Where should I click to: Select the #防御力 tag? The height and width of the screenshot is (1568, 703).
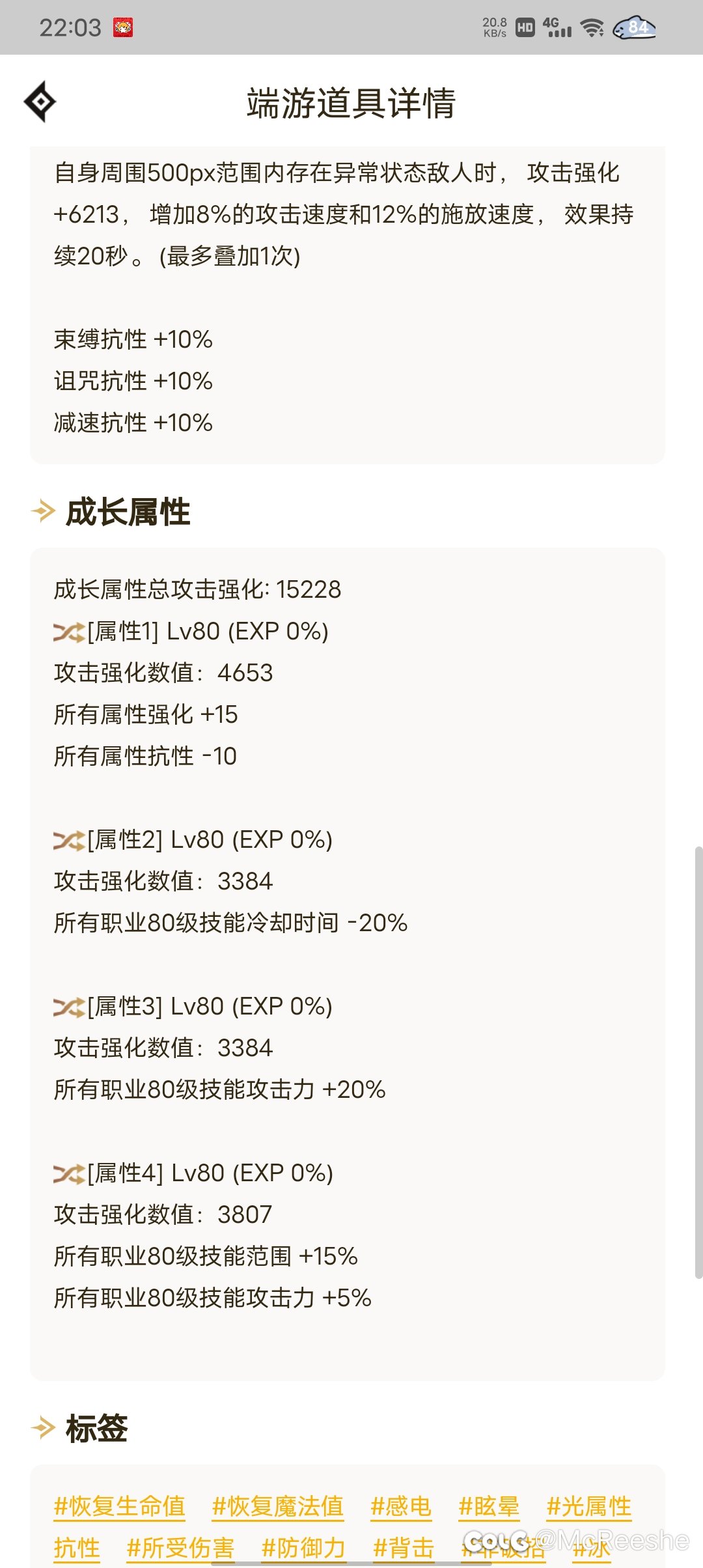[x=303, y=1548]
